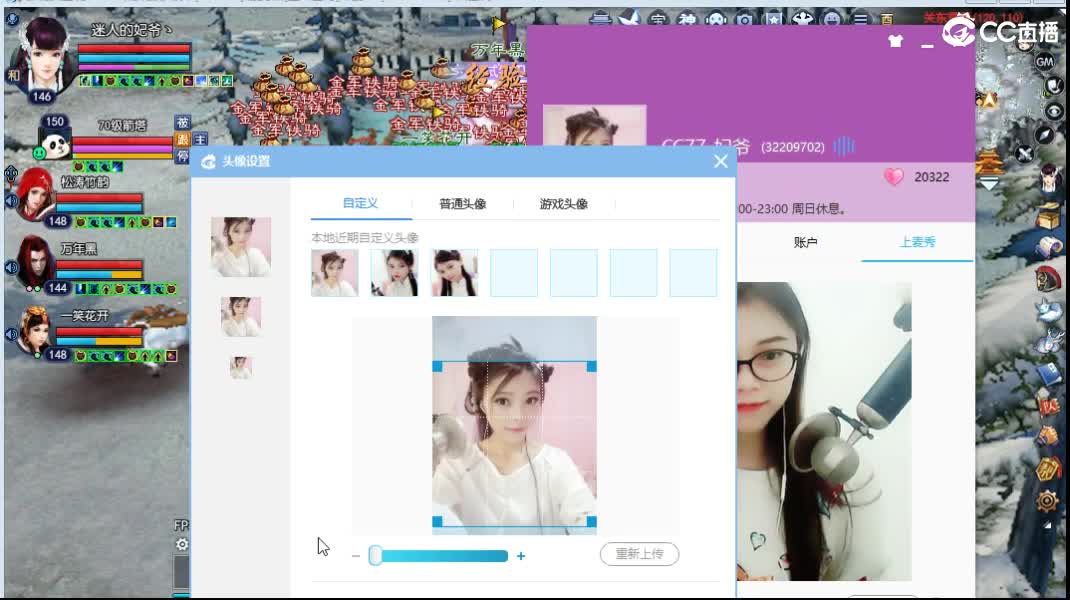Open the 账户 tab in the right panel
This screenshot has width=1070, height=600.
[x=805, y=241]
